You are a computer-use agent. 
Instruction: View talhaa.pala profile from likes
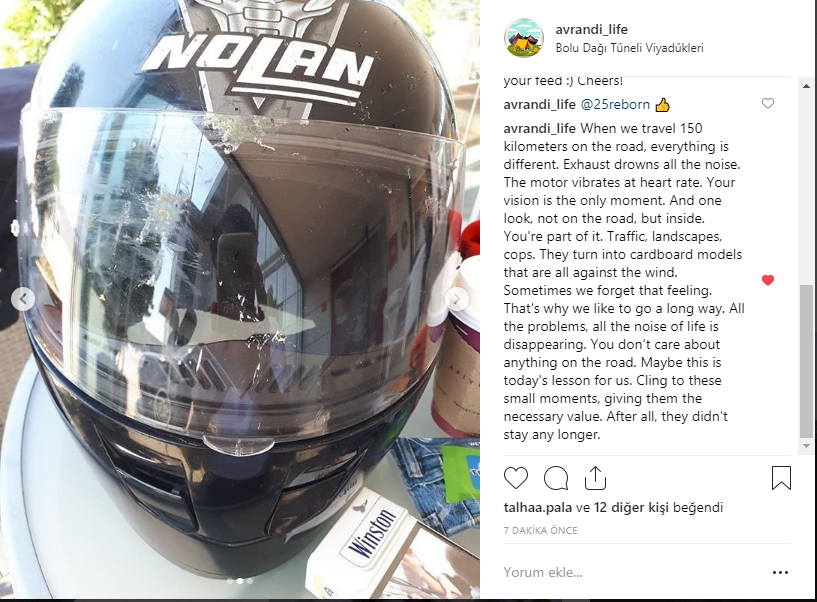pos(538,507)
